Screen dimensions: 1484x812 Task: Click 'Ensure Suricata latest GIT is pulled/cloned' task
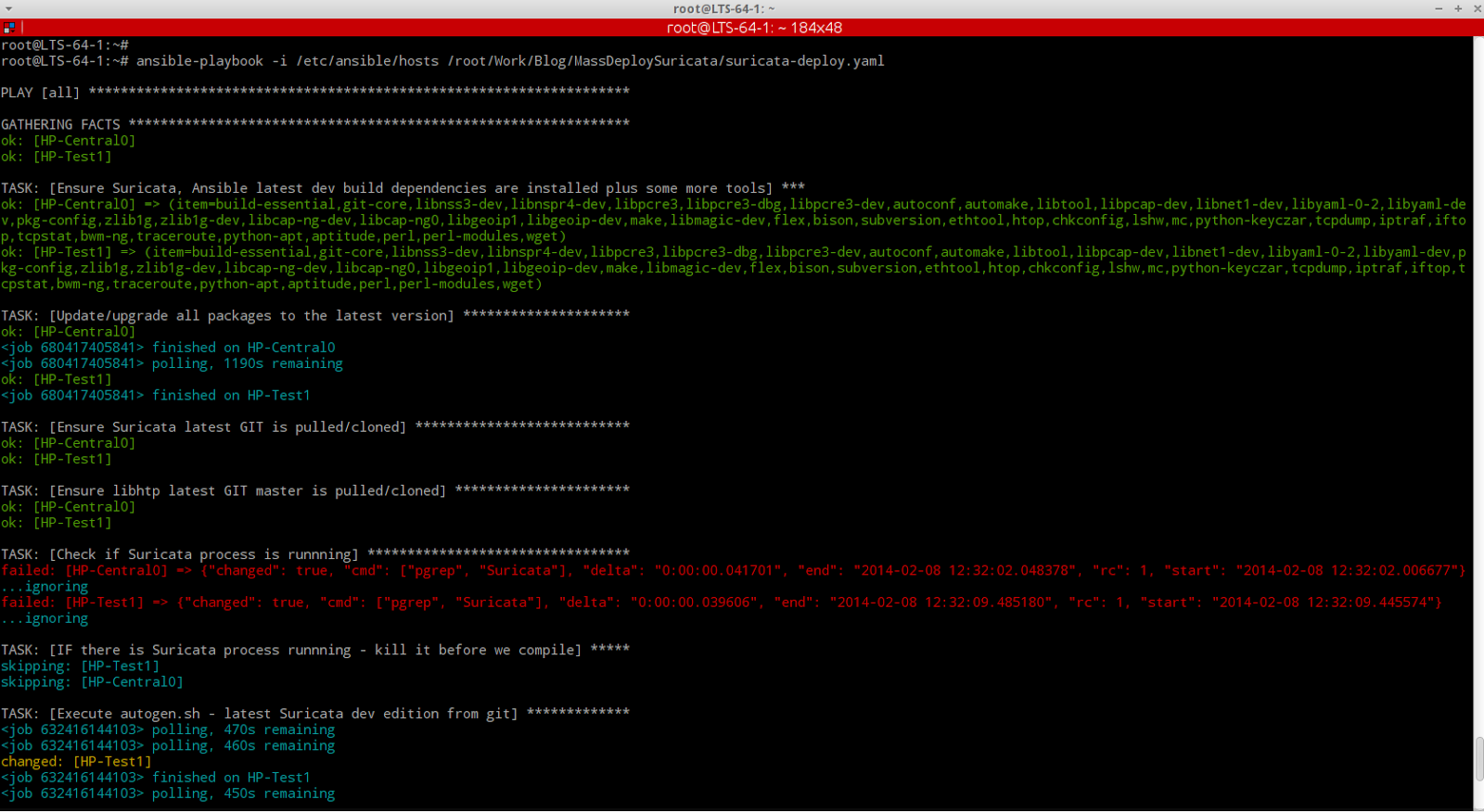tap(315, 427)
